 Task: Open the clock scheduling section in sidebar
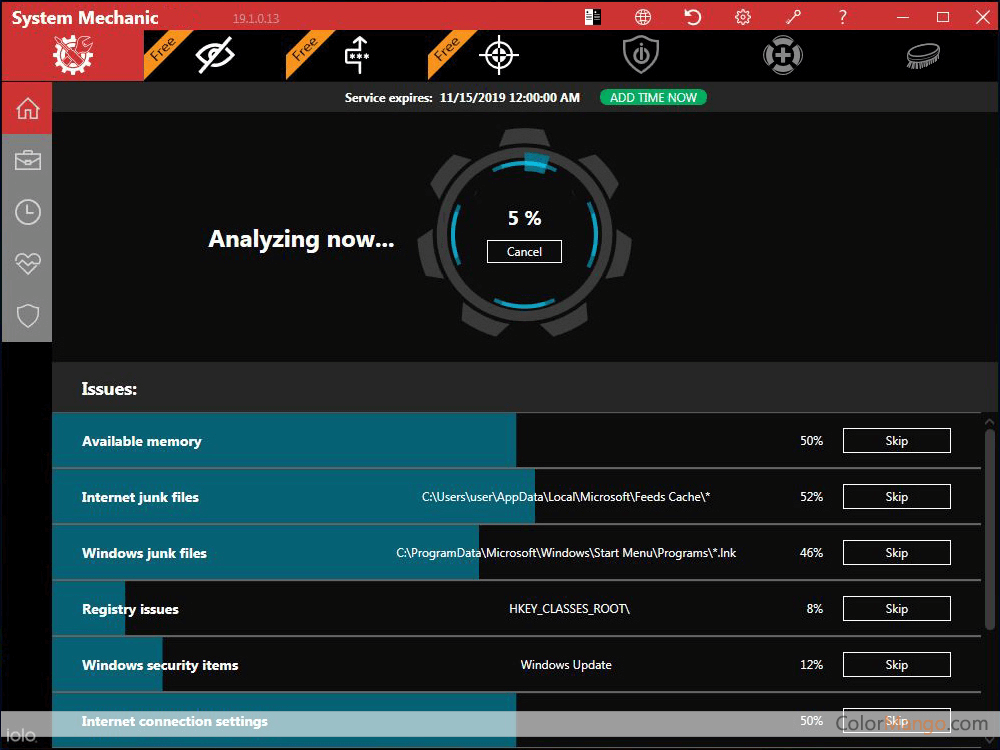(x=27, y=212)
